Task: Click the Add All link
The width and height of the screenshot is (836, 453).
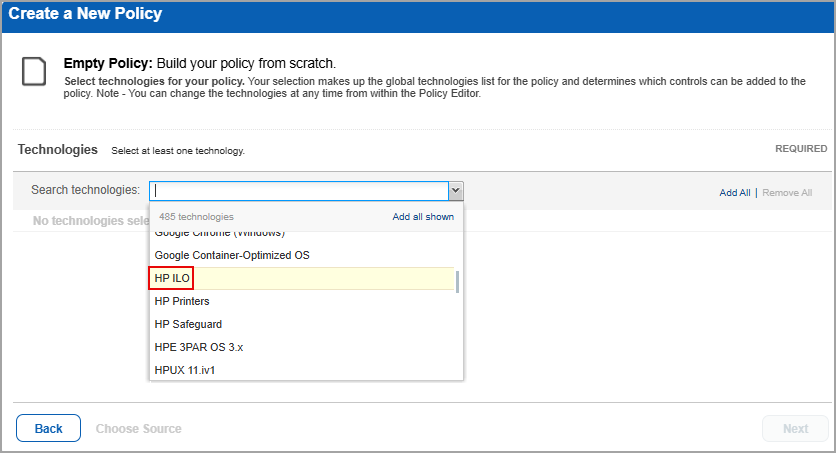Action: click(734, 192)
